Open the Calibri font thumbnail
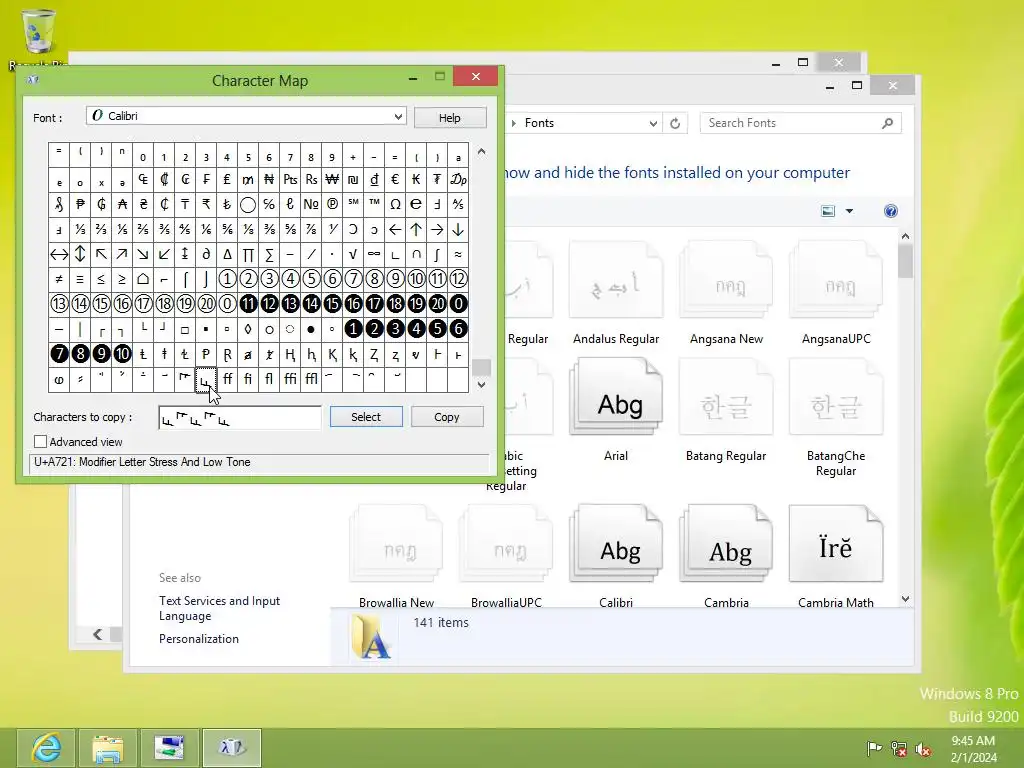This screenshot has height=768, width=1024. click(616, 543)
